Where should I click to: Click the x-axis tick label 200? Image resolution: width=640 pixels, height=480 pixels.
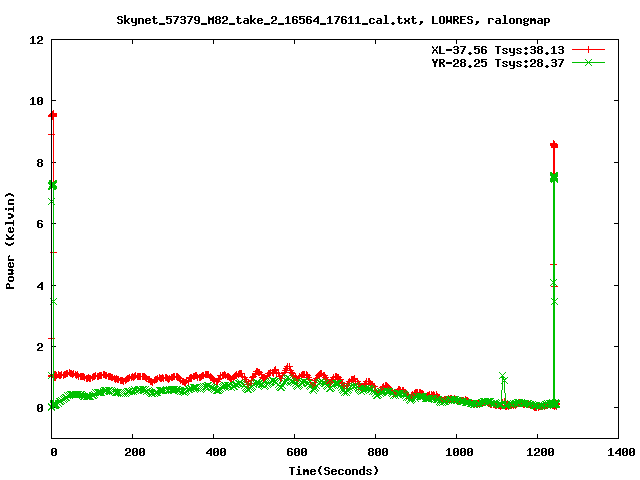135,452
